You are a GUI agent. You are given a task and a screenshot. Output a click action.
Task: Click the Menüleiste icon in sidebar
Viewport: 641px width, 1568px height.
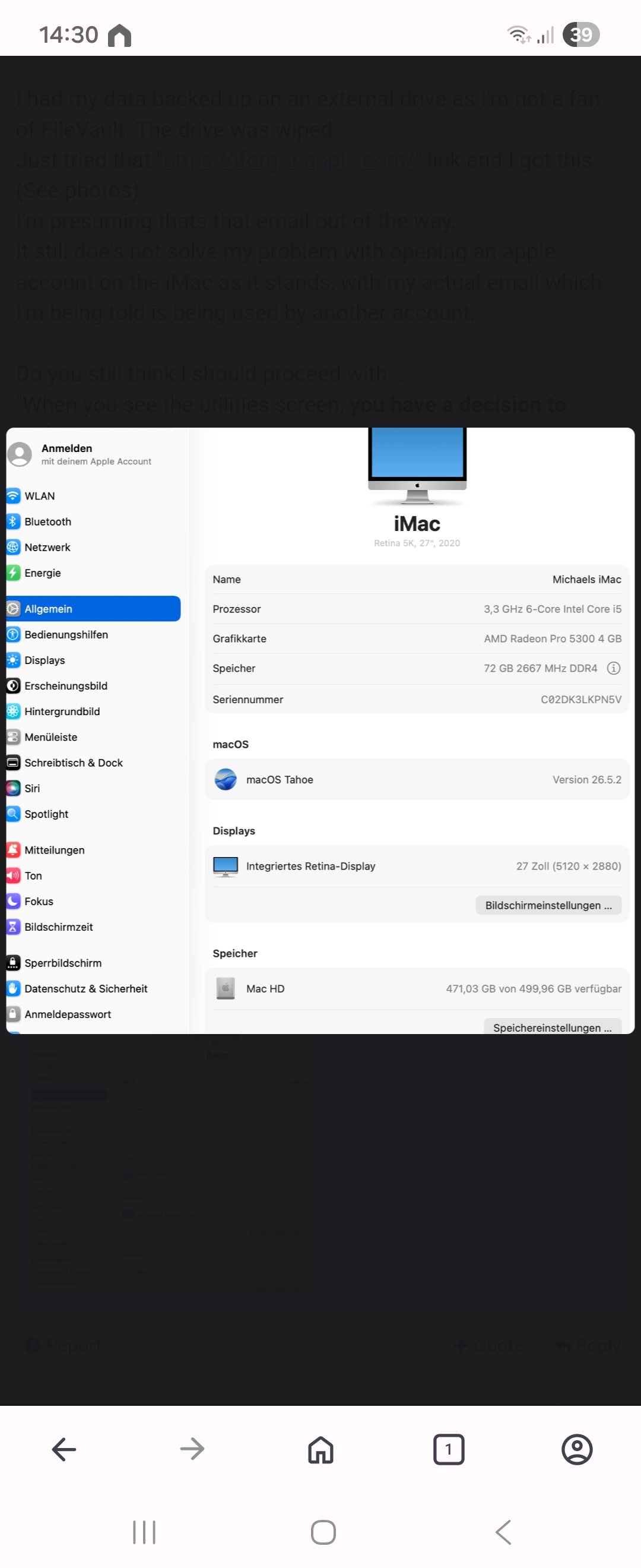pos(13,736)
